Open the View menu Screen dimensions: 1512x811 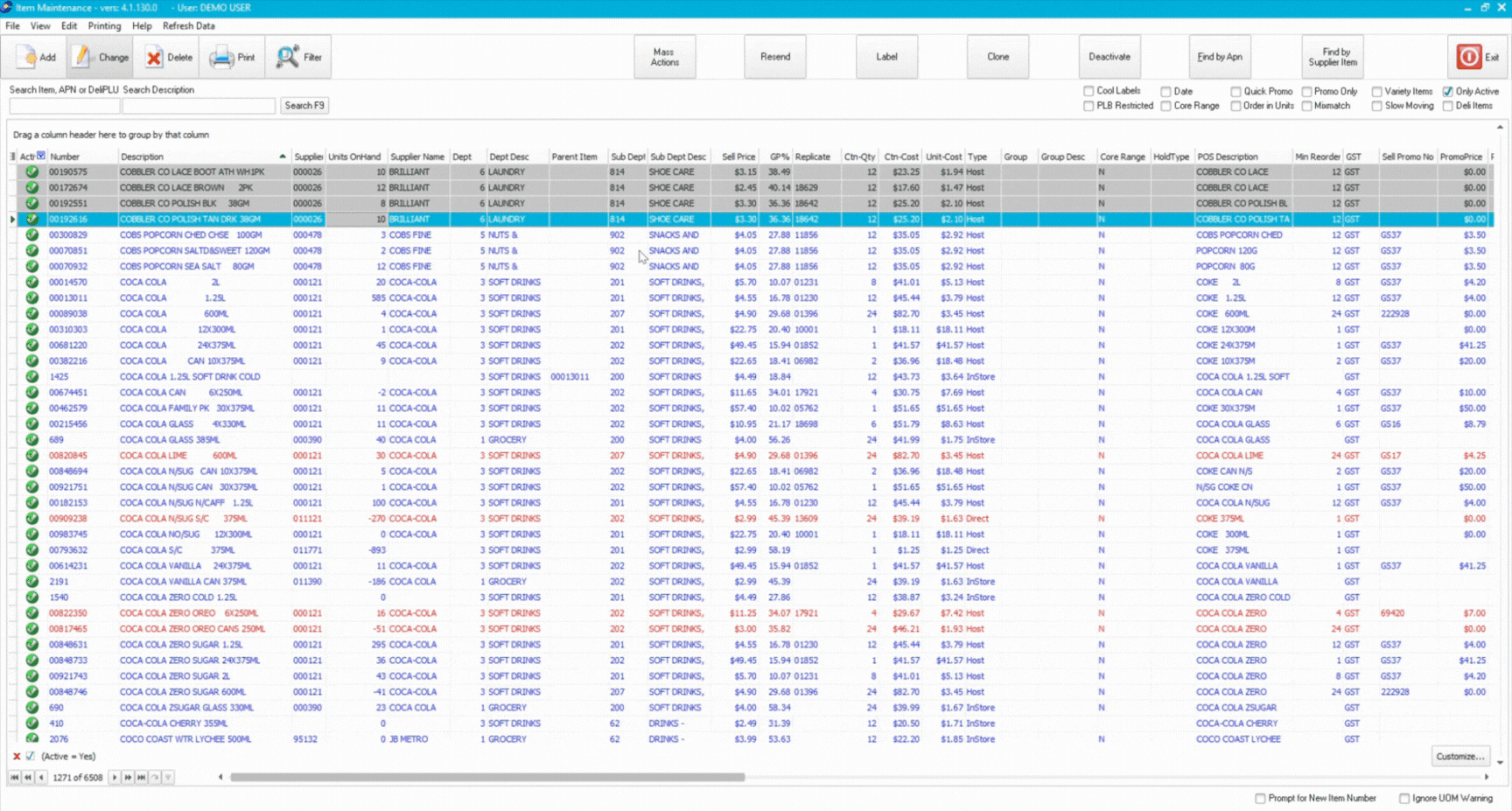(x=40, y=26)
